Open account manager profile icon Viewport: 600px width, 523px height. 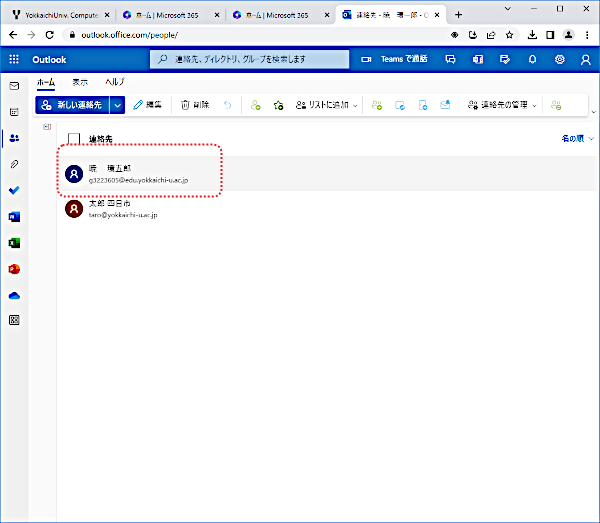(x=585, y=59)
